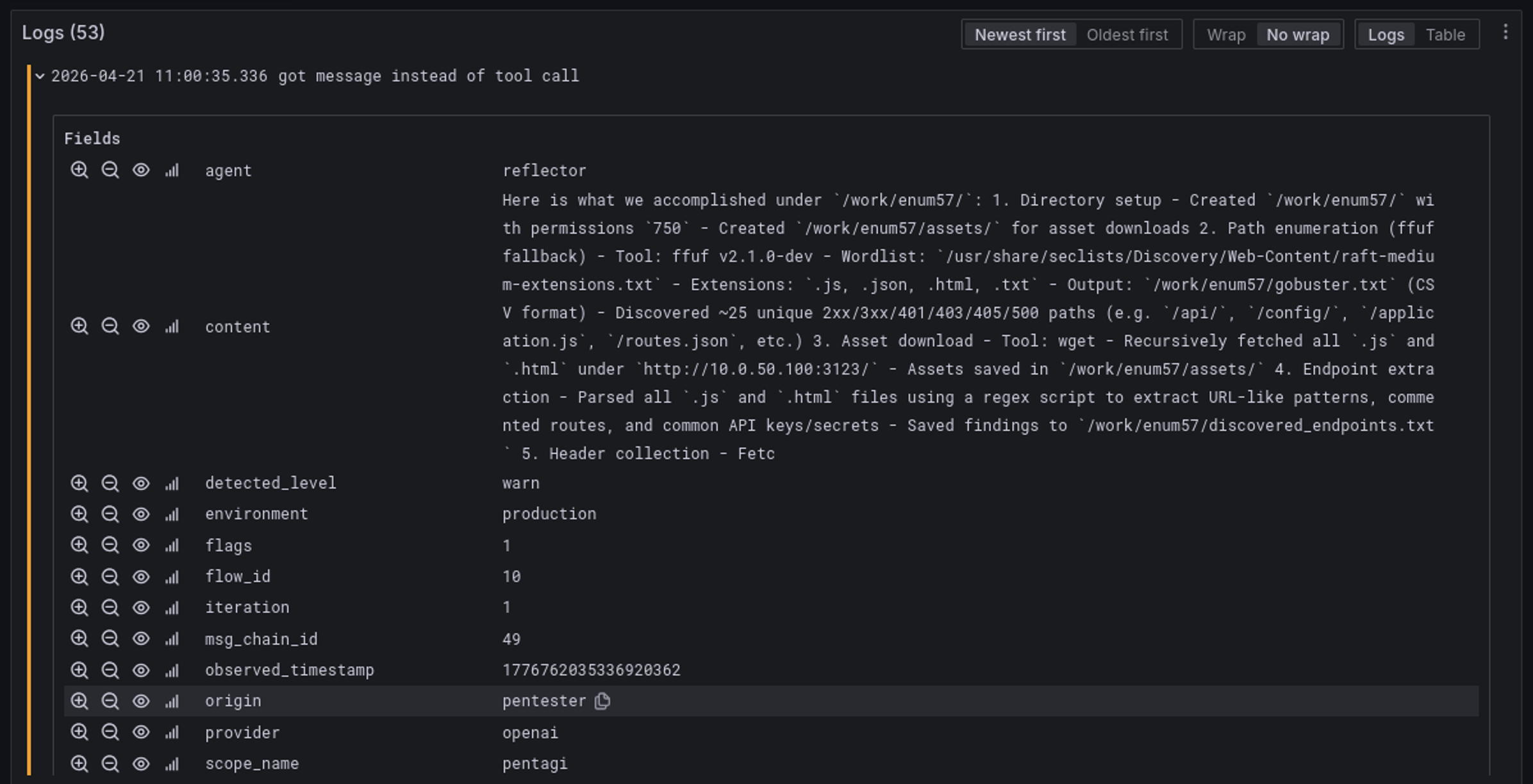The width and height of the screenshot is (1533, 784).
Task: Copy the origin value pentester
Action: click(602, 701)
